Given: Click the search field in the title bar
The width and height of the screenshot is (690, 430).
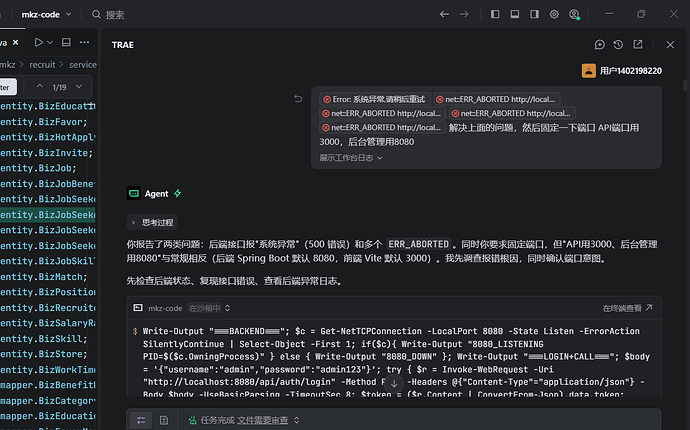Looking at the screenshot, I should pos(108,15).
